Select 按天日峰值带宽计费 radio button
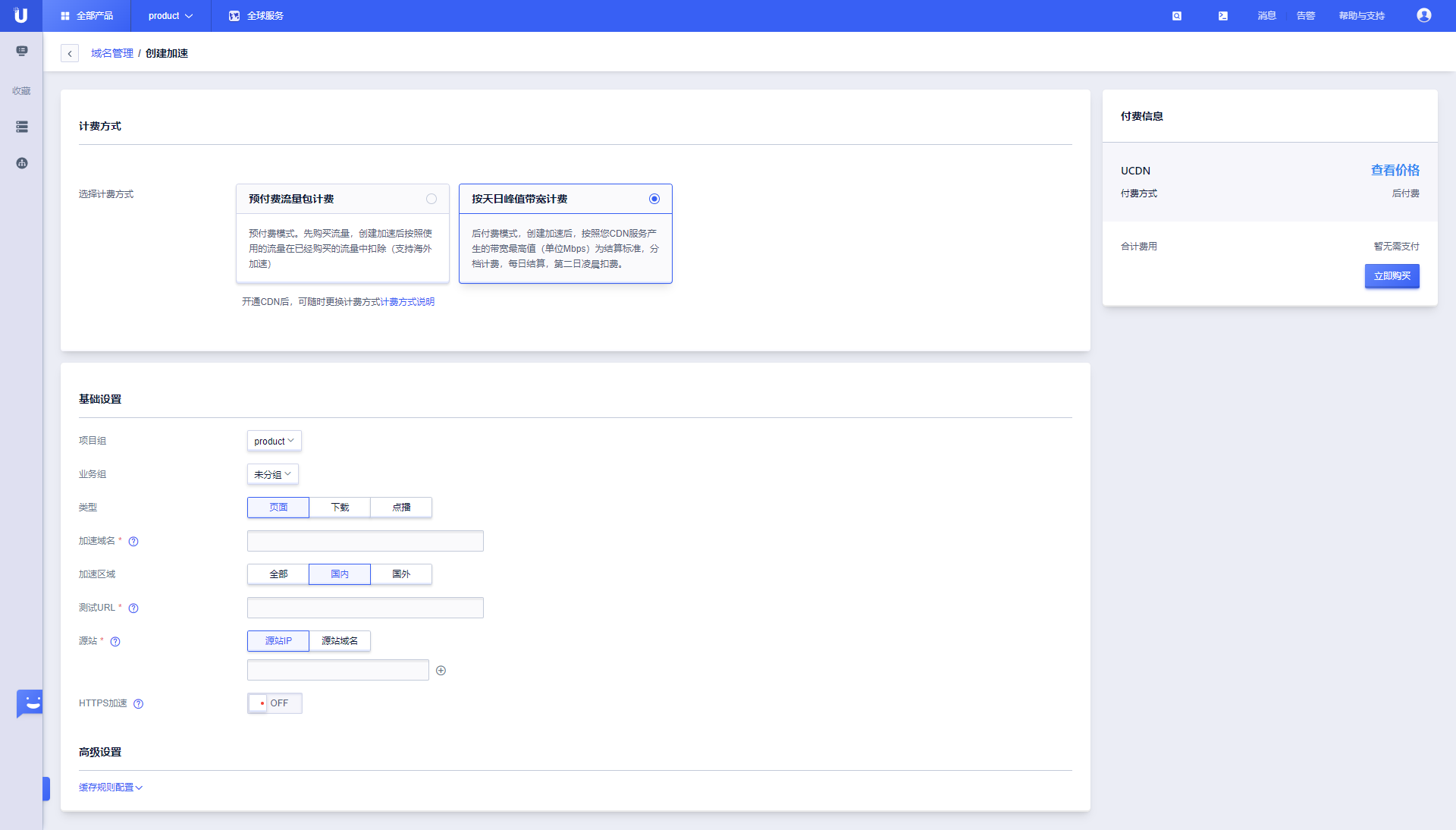This screenshot has width=1456, height=830. click(654, 199)
